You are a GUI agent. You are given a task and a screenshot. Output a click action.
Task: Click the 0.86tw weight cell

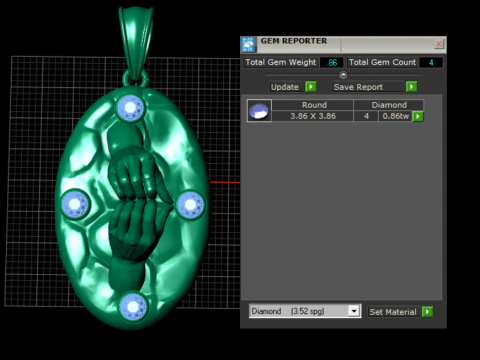point(395,116)
